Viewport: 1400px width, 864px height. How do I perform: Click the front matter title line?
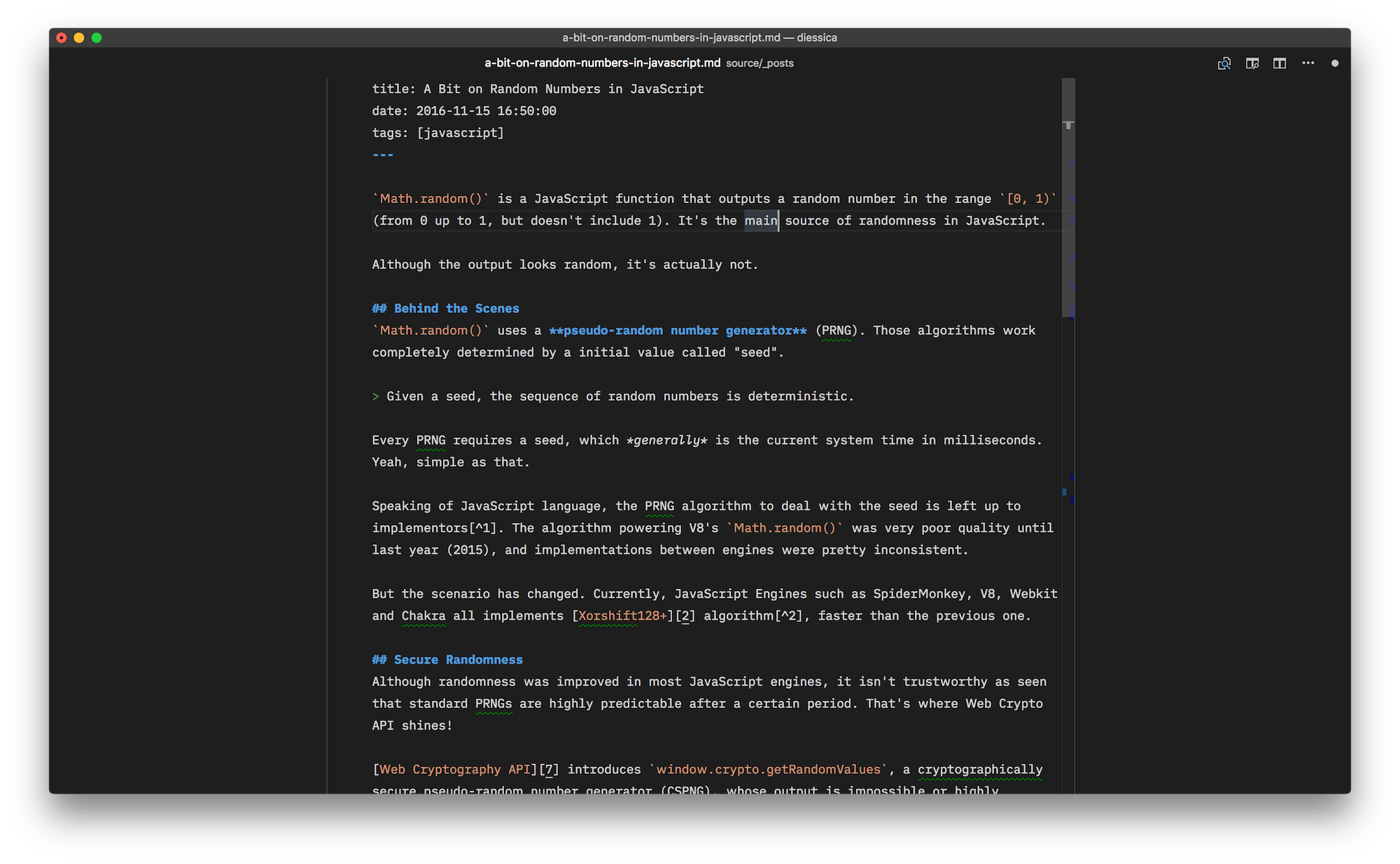(x=538, y=89)
